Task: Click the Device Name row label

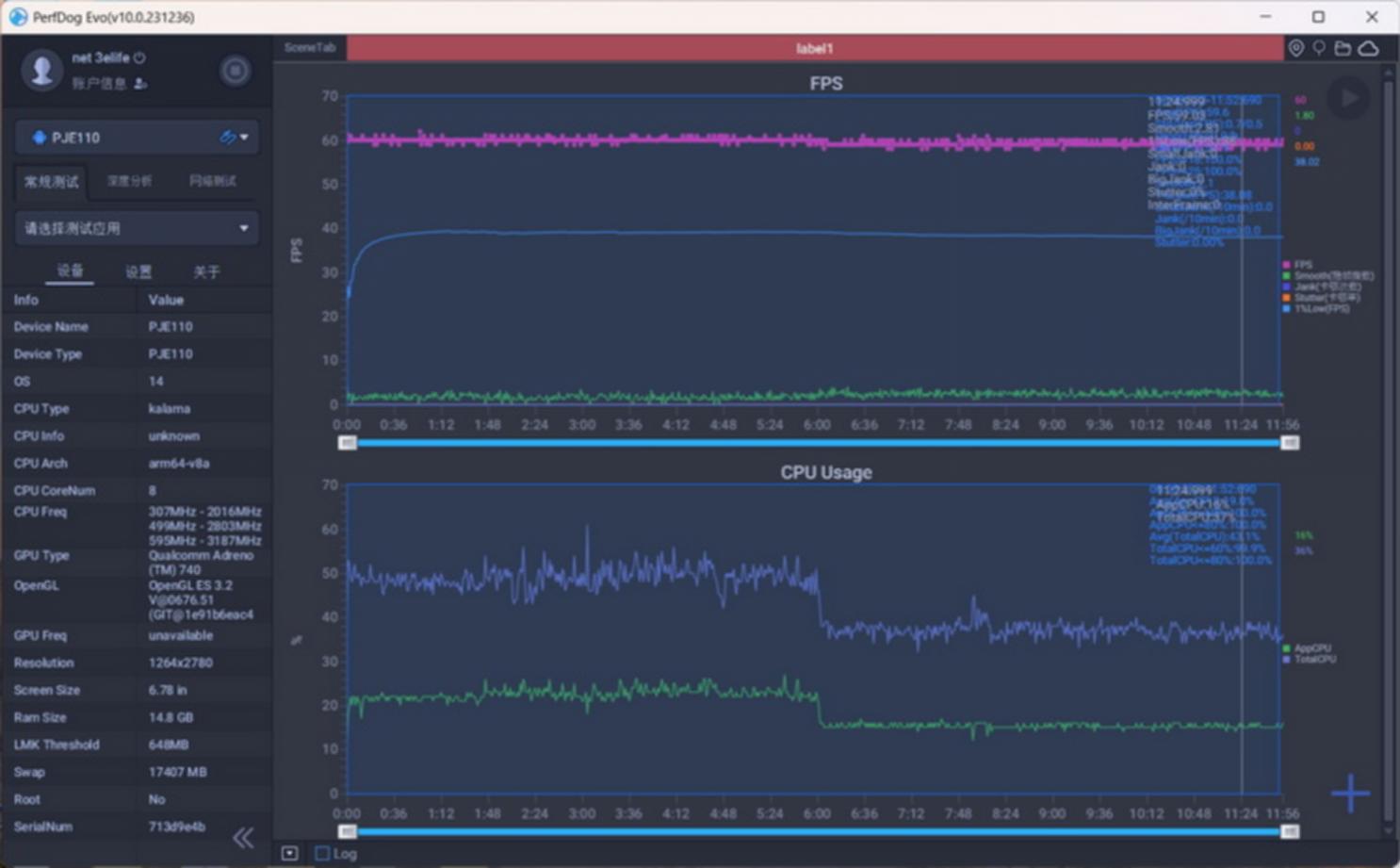Action: [51, 327]
